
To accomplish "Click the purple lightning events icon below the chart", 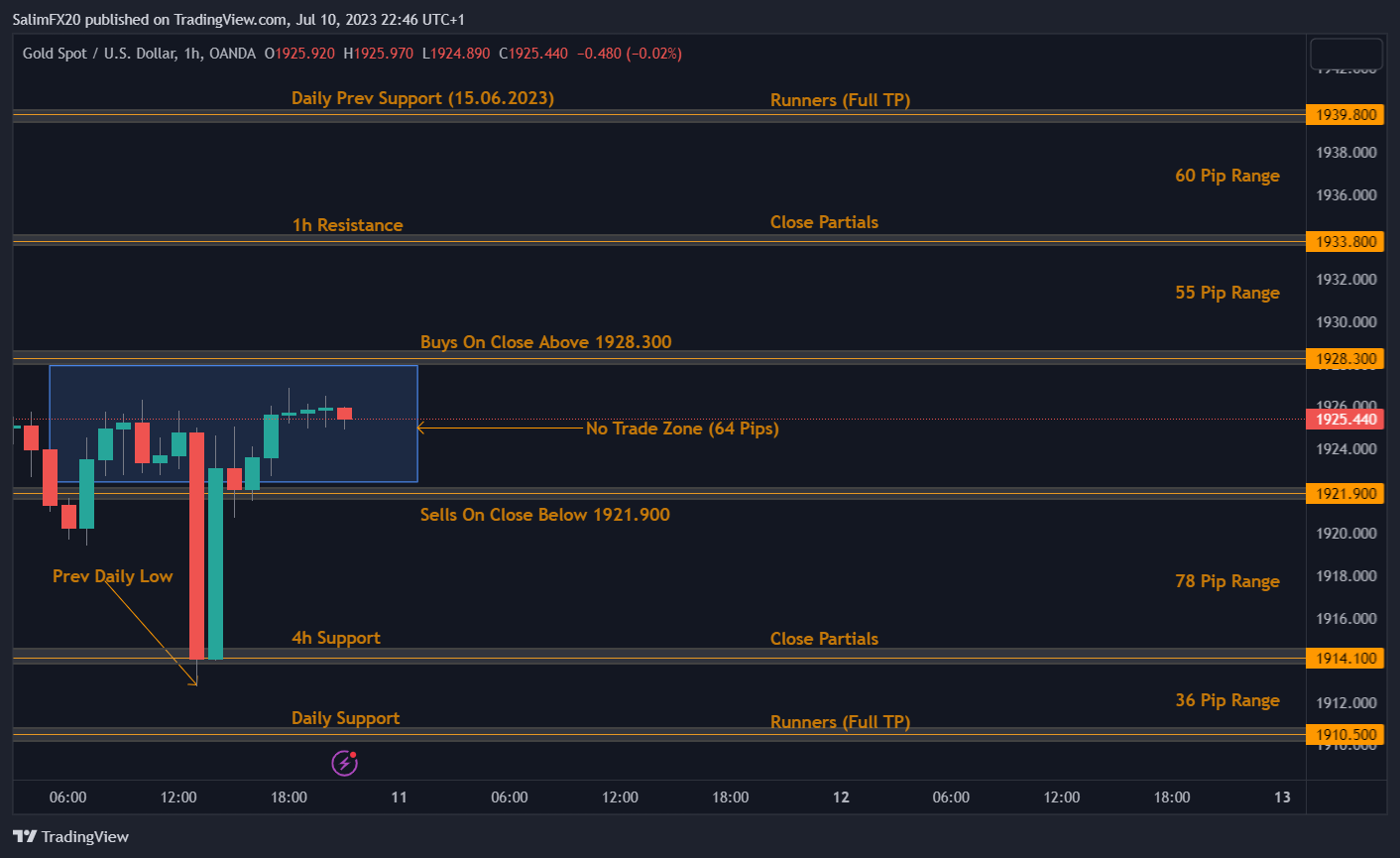I will click(x=344, y=763).
